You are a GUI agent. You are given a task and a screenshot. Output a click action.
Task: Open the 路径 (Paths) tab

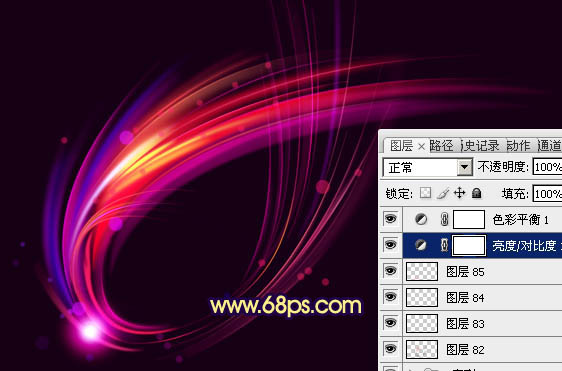point(441,146)
